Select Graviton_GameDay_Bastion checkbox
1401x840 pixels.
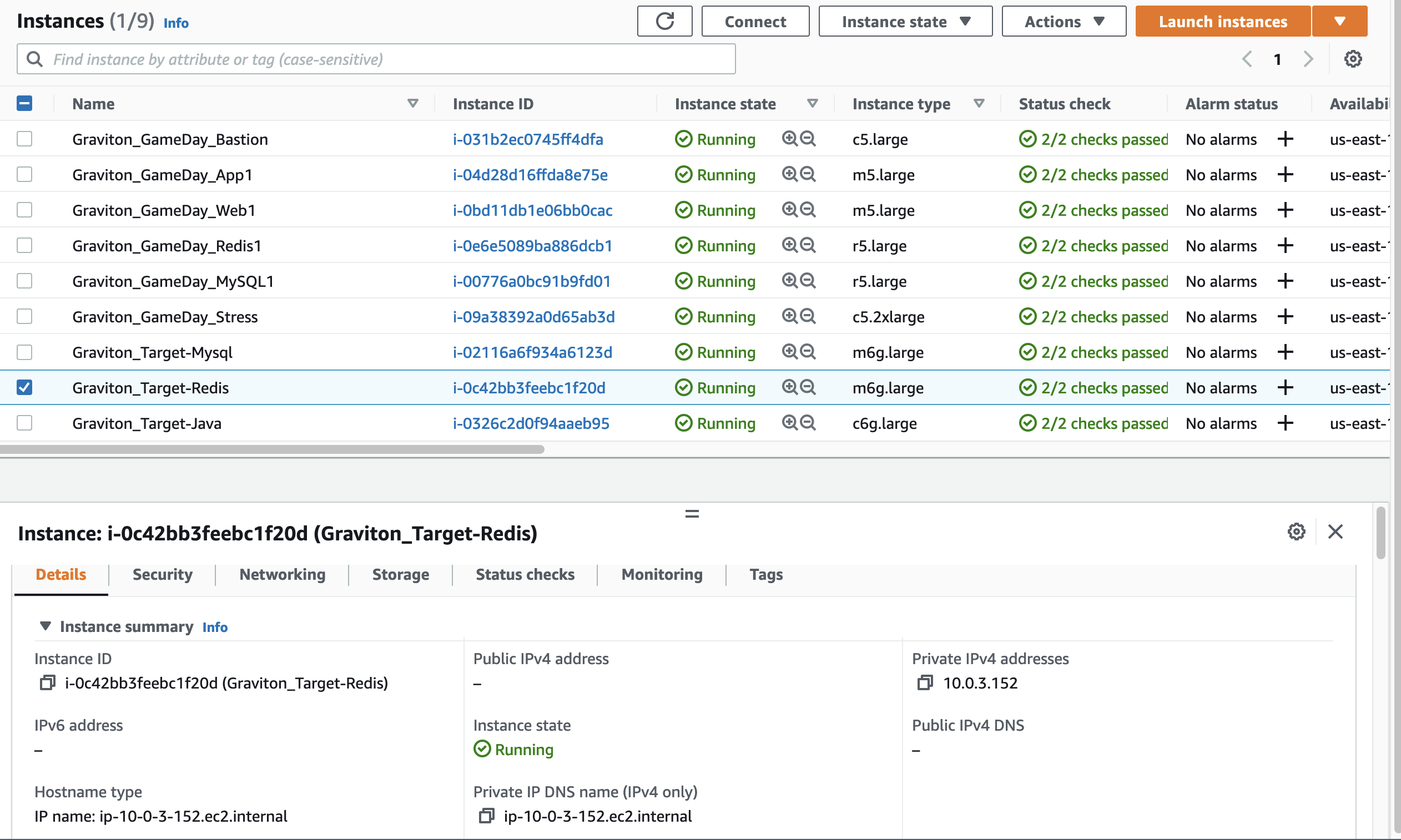pyautogui.click(x=24, y=139)
